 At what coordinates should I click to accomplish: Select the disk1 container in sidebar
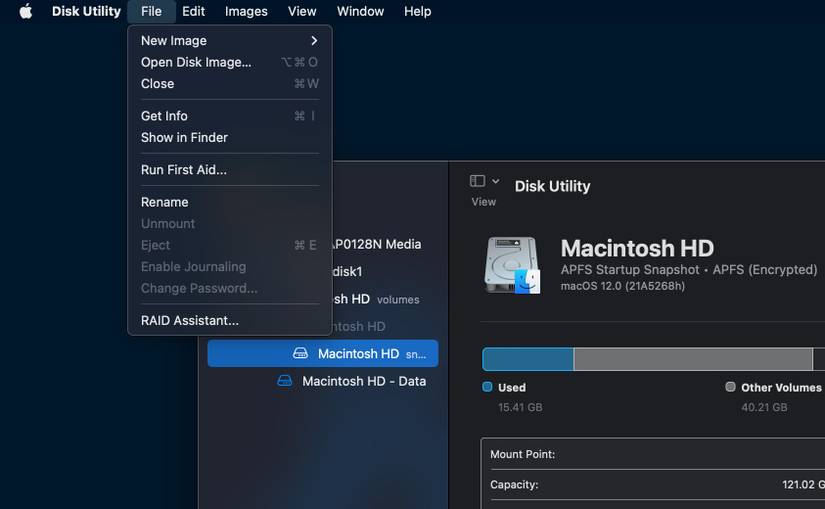(348, 272)
